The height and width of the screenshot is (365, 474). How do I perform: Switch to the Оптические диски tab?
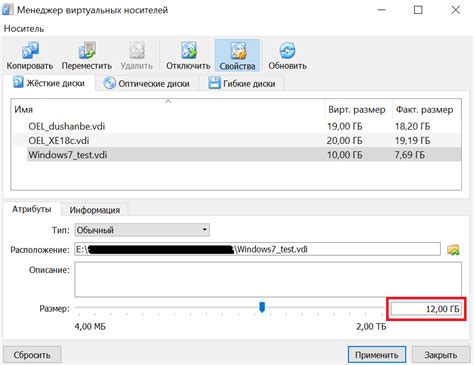[147, 83]
